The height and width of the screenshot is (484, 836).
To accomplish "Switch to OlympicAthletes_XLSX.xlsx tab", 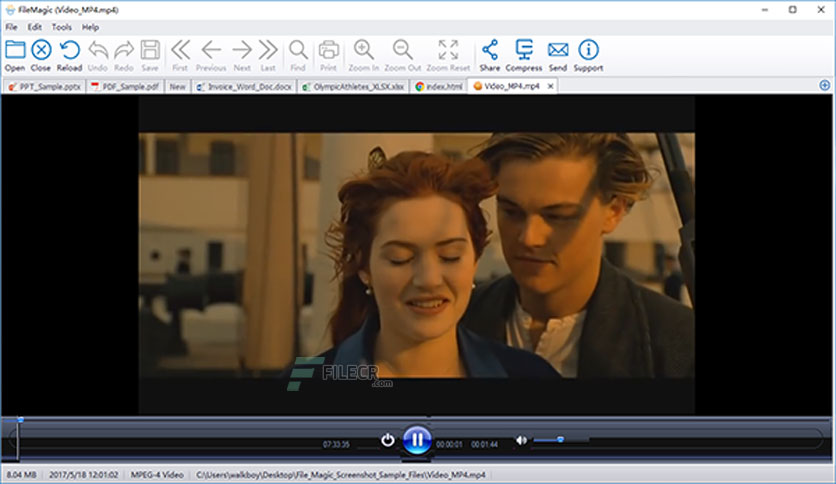I will pyautogui.click(x=353, y=86).
